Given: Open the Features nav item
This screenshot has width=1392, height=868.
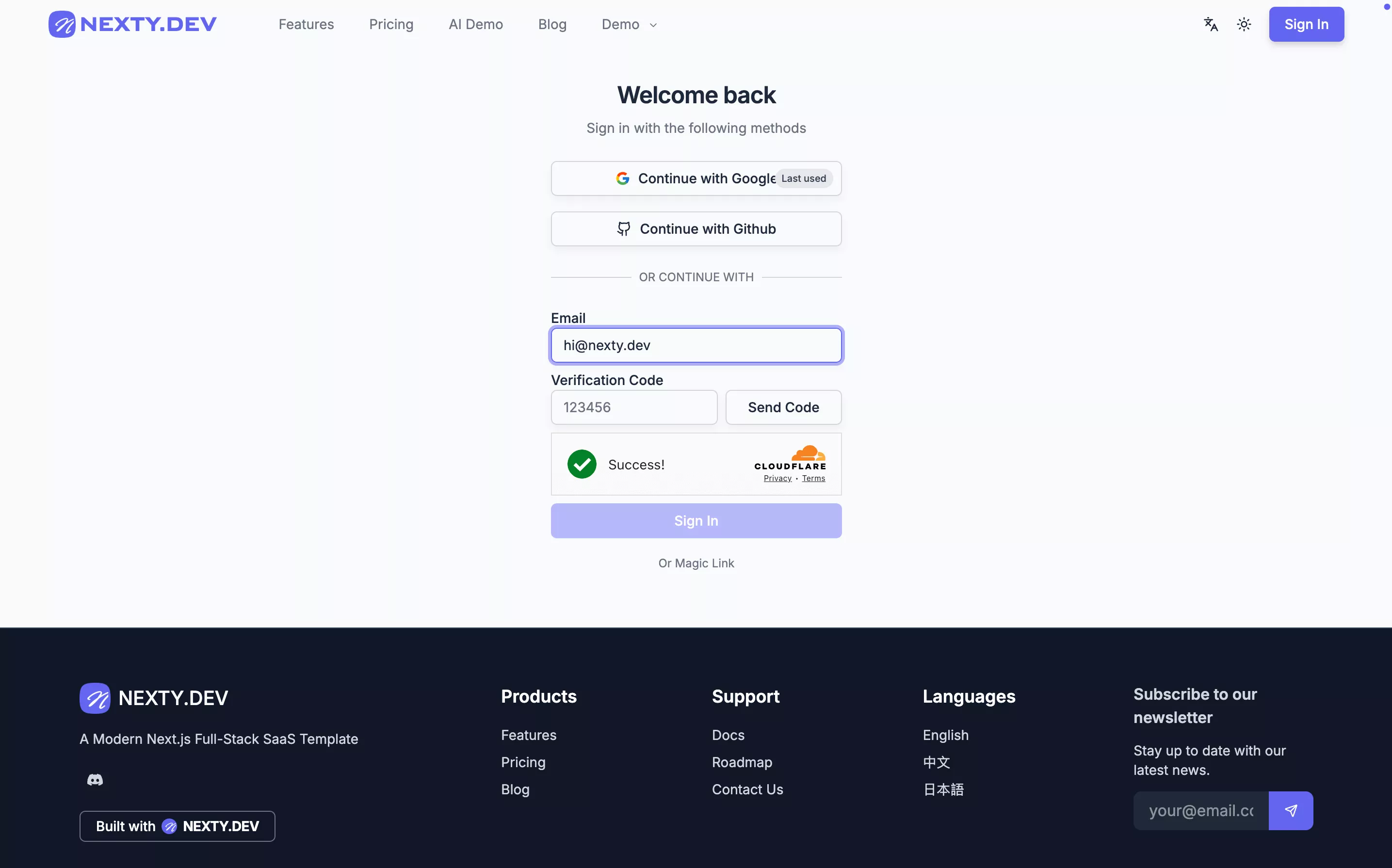Looking at the screenshot, I should [306, 25].
